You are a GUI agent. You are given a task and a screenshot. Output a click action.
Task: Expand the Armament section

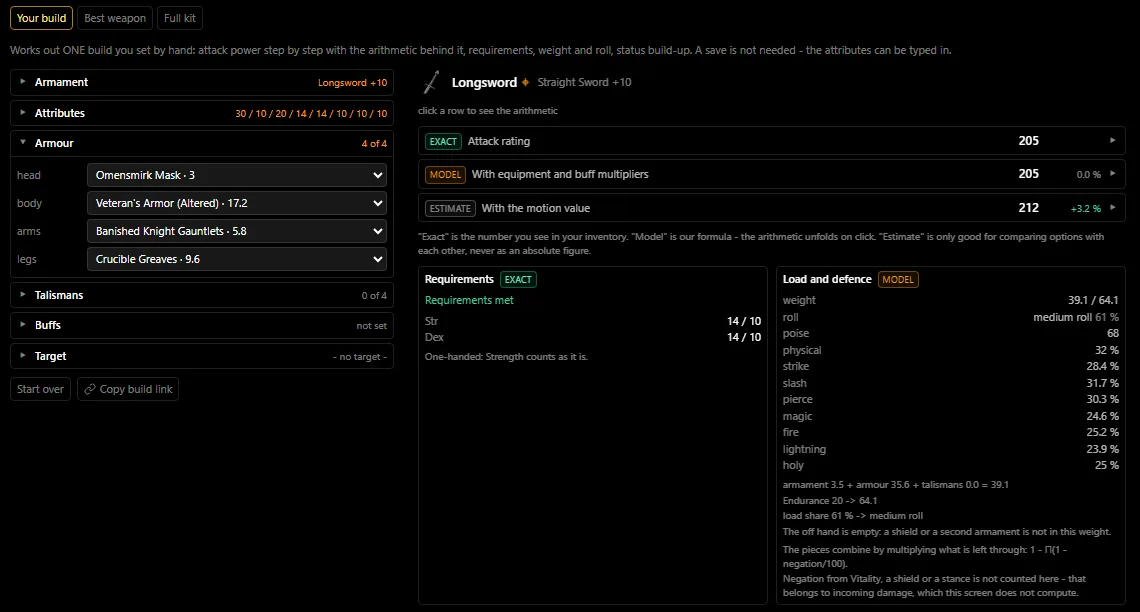point(202,82)
